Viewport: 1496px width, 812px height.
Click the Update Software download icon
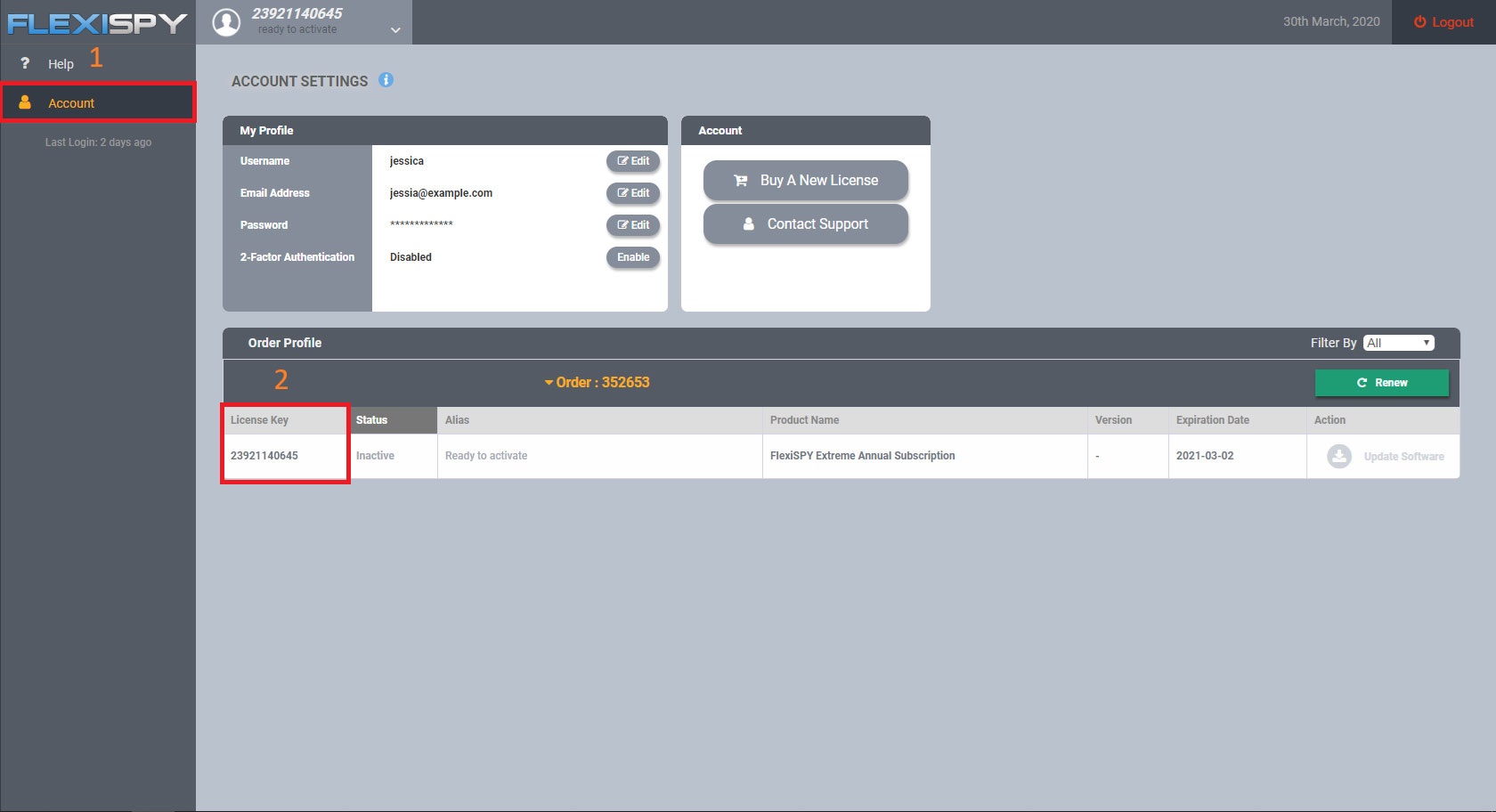(x=1339, y=456)
